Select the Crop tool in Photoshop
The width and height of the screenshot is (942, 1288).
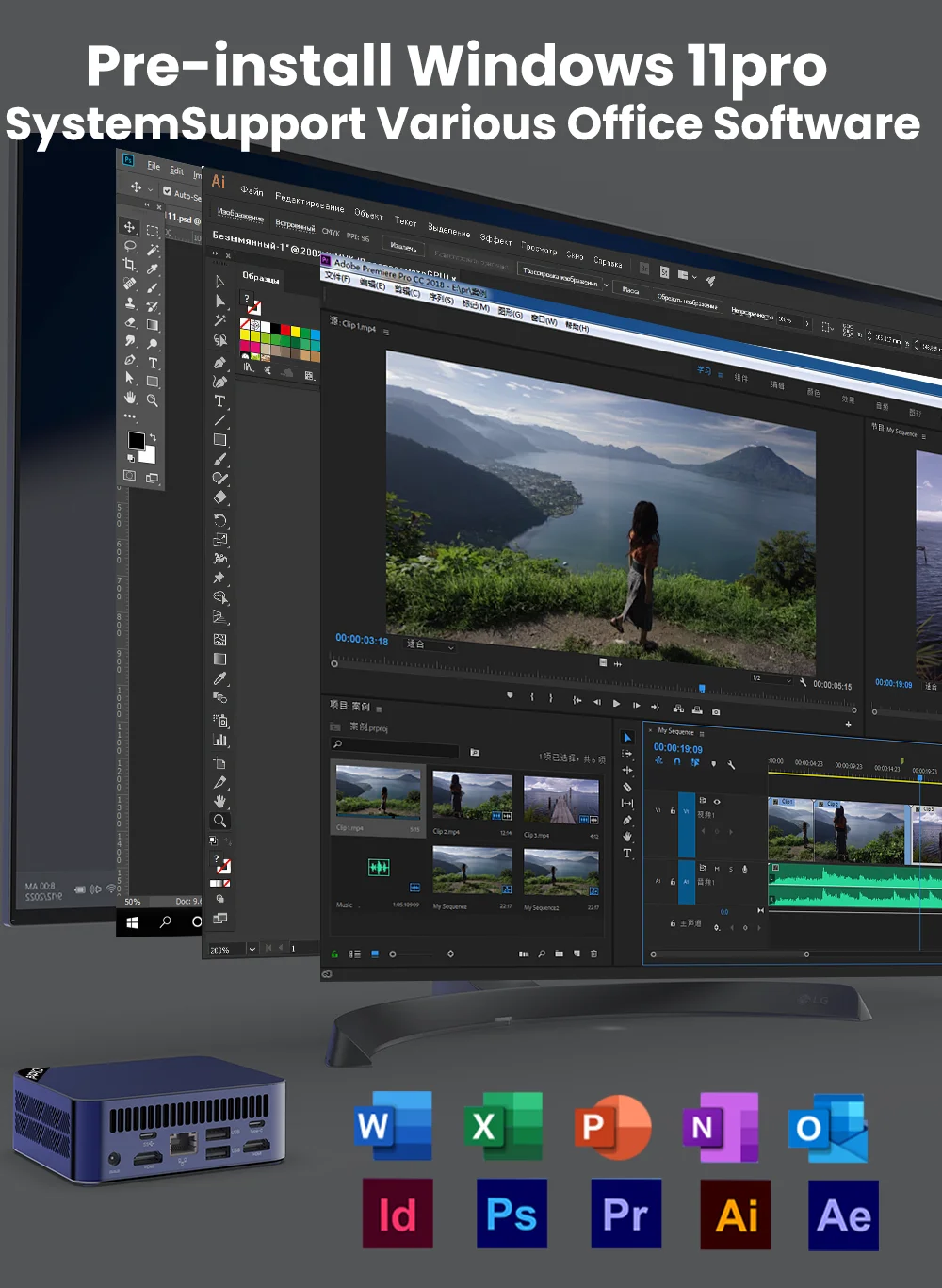tap(130, 265)
